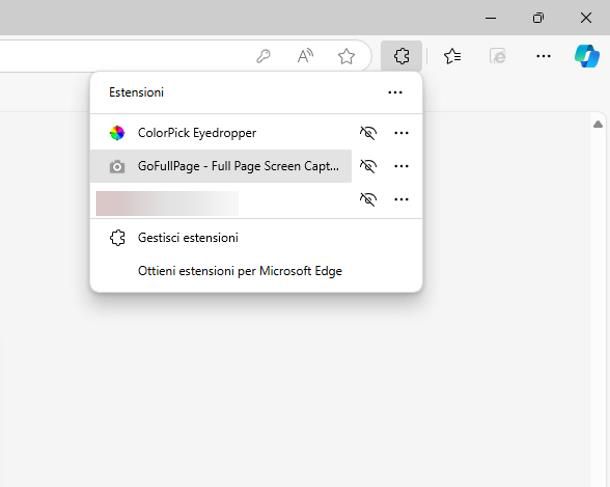The width and height of the screenshot is (610, 487).
Task: Open more actions for ColorPick Eyedropper
Action: (x=401, y=133)
